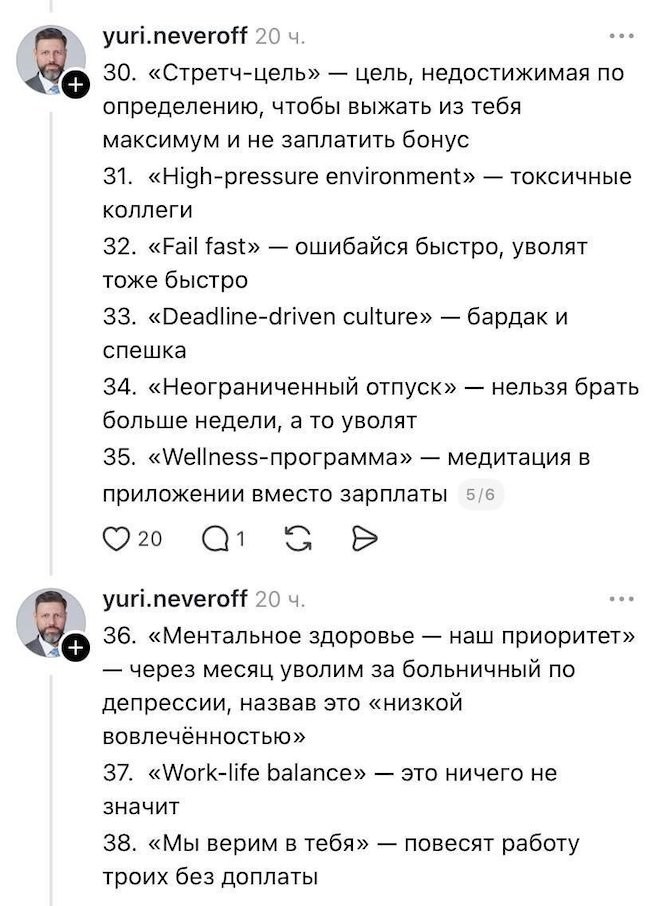Open three-dots menu of the «Стретч-цель» post
The height and width of the screenshot is (906, 660).
point(622,36)
